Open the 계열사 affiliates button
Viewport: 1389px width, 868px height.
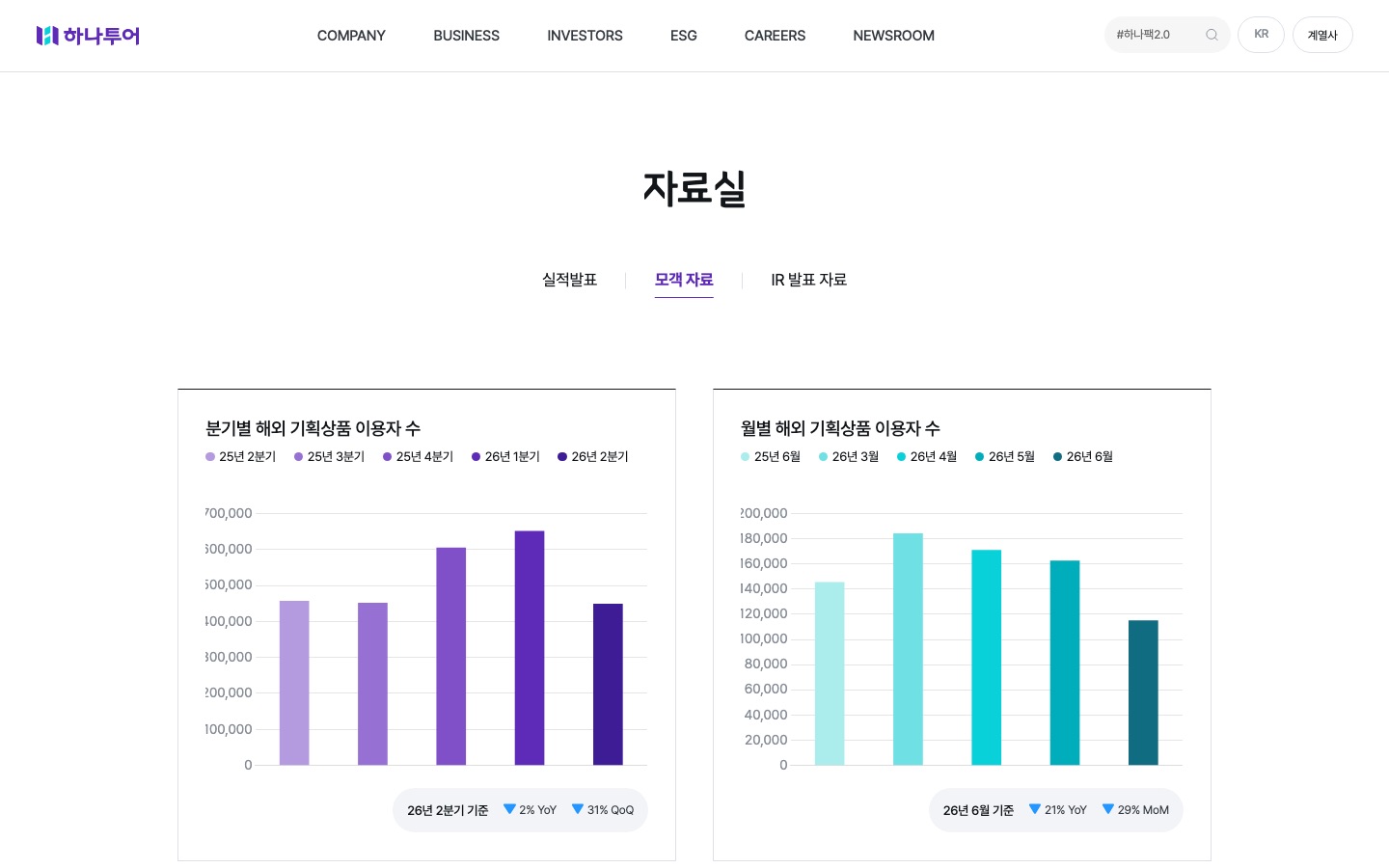(x=1322, y=35)
